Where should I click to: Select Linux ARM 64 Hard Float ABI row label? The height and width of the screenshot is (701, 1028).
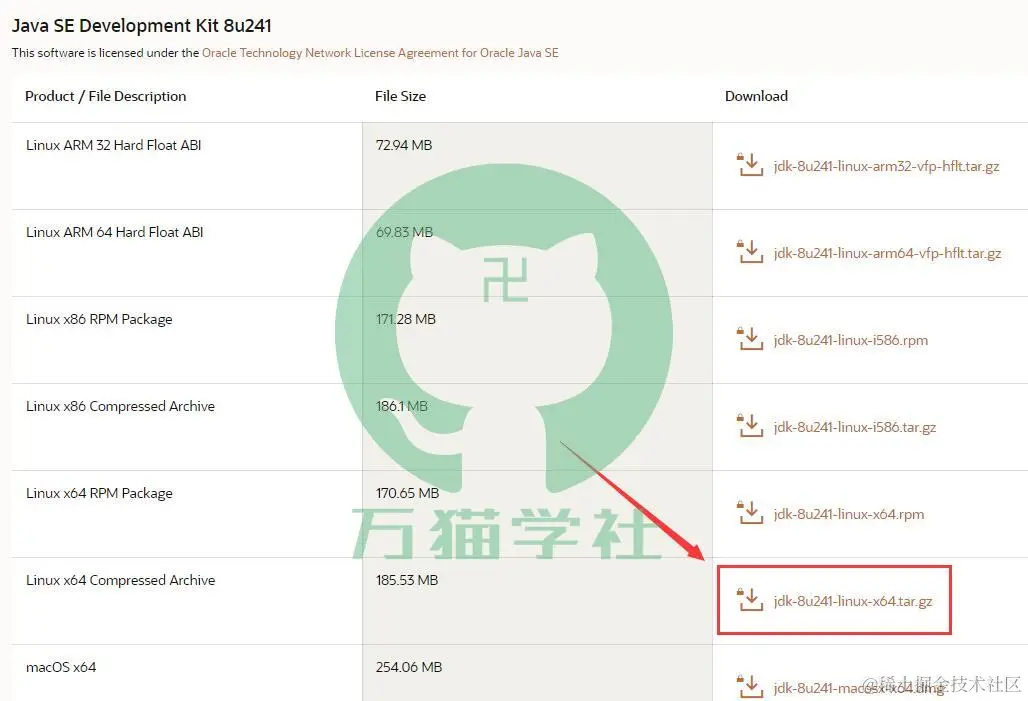(115, 232)
